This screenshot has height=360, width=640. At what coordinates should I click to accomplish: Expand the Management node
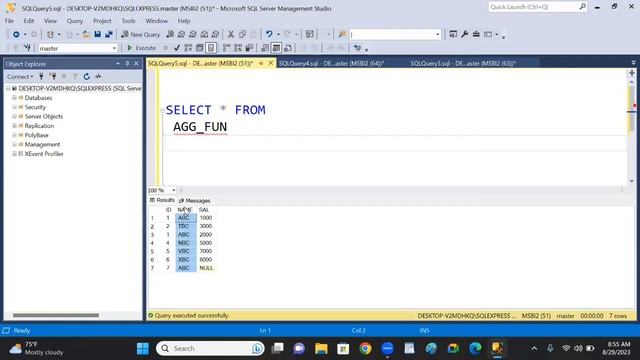[x=14, y=144]
